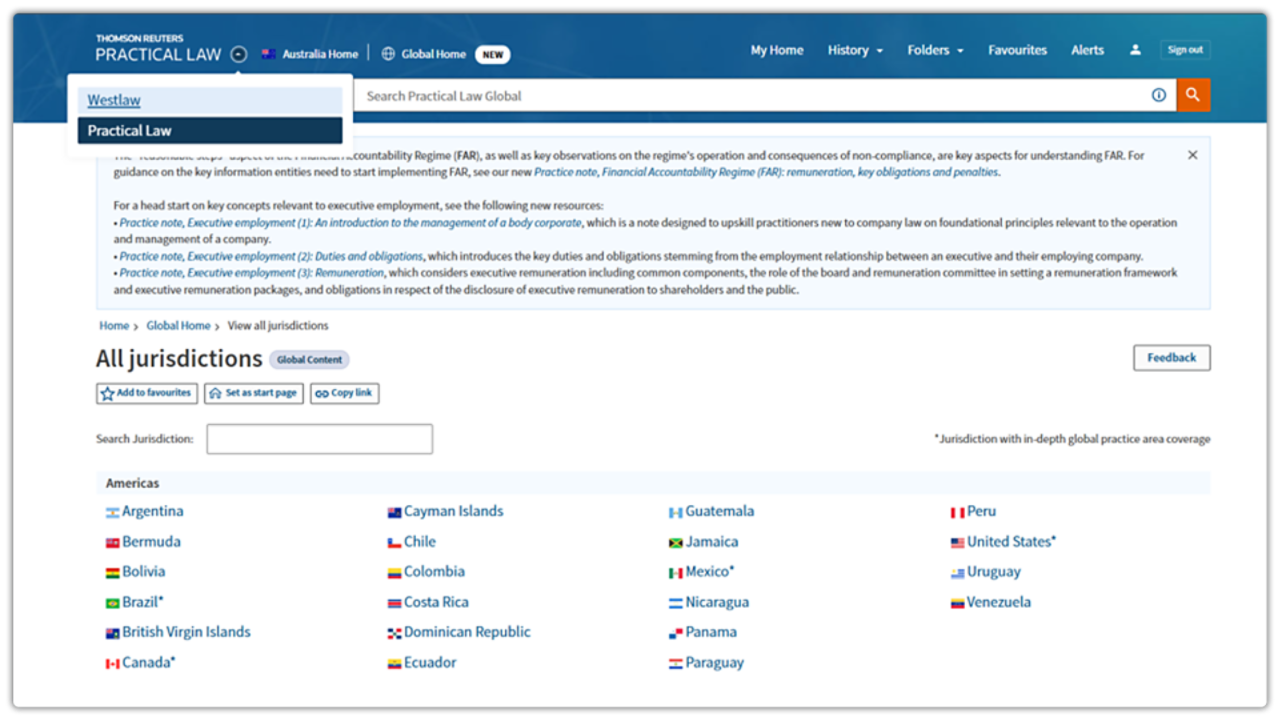Open the Brazil jurisdiction link
This screenshot has width=1280, height=721.
point(140,602)
